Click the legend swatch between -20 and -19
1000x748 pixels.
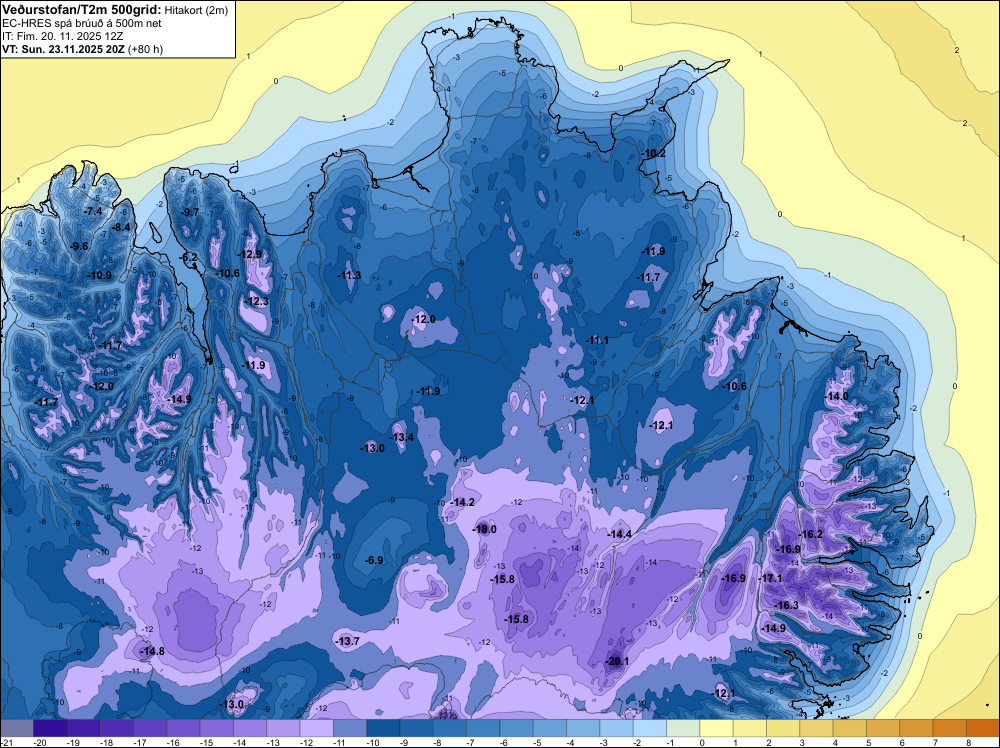[x=50, y=728]
